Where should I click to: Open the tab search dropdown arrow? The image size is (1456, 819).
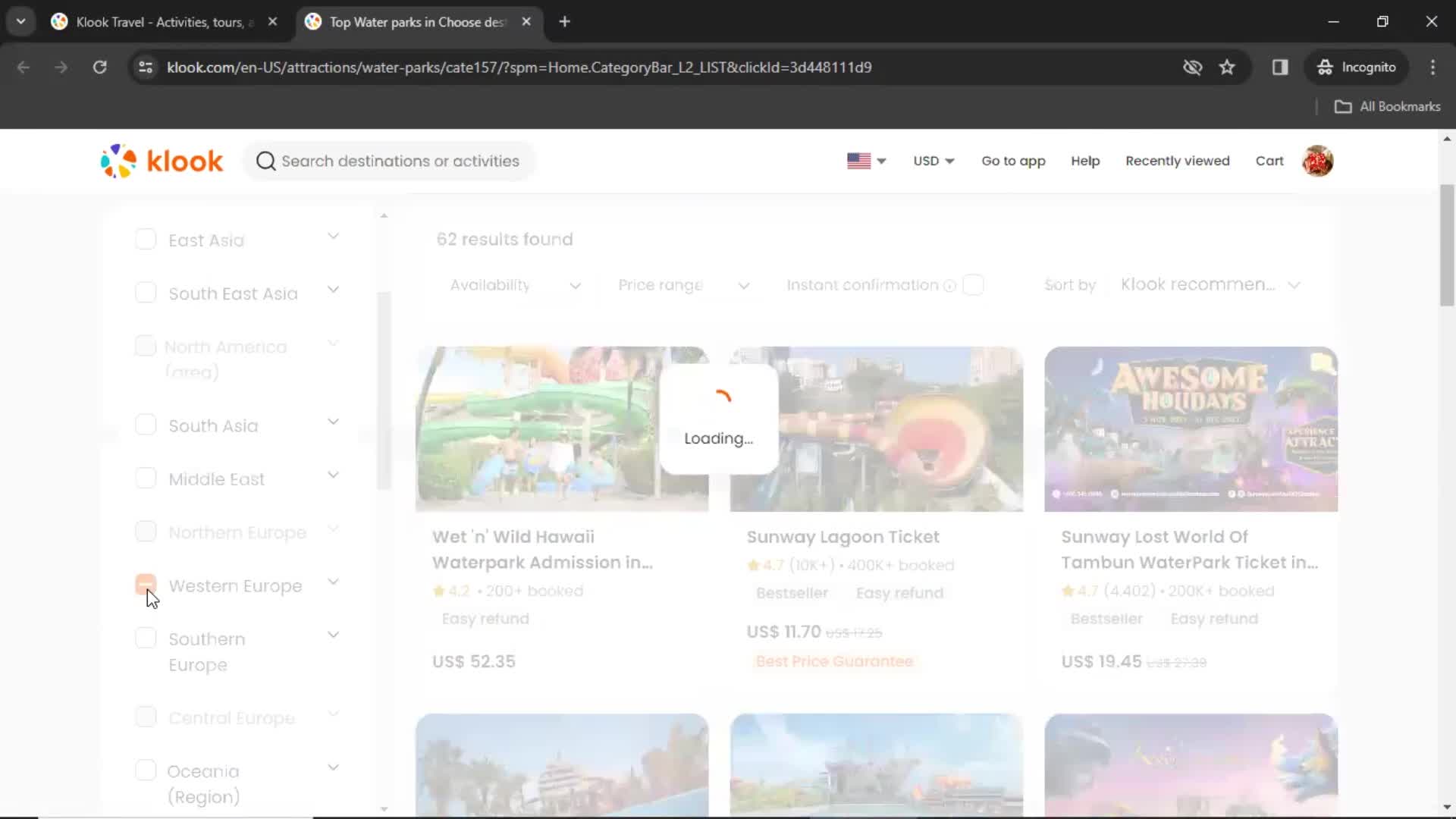point(21,21)
